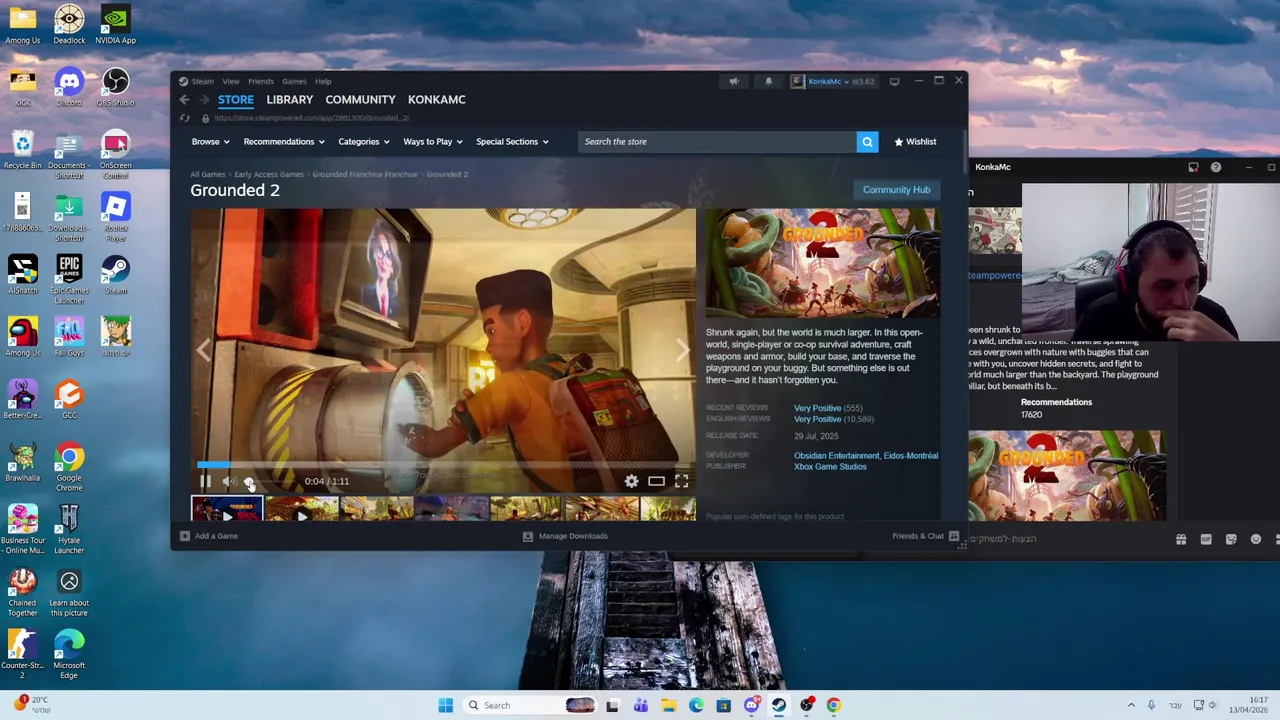This screenshot has width=1280, height=720.
Task: Select the first trailer thumbnail
Action: click(227, 510)
